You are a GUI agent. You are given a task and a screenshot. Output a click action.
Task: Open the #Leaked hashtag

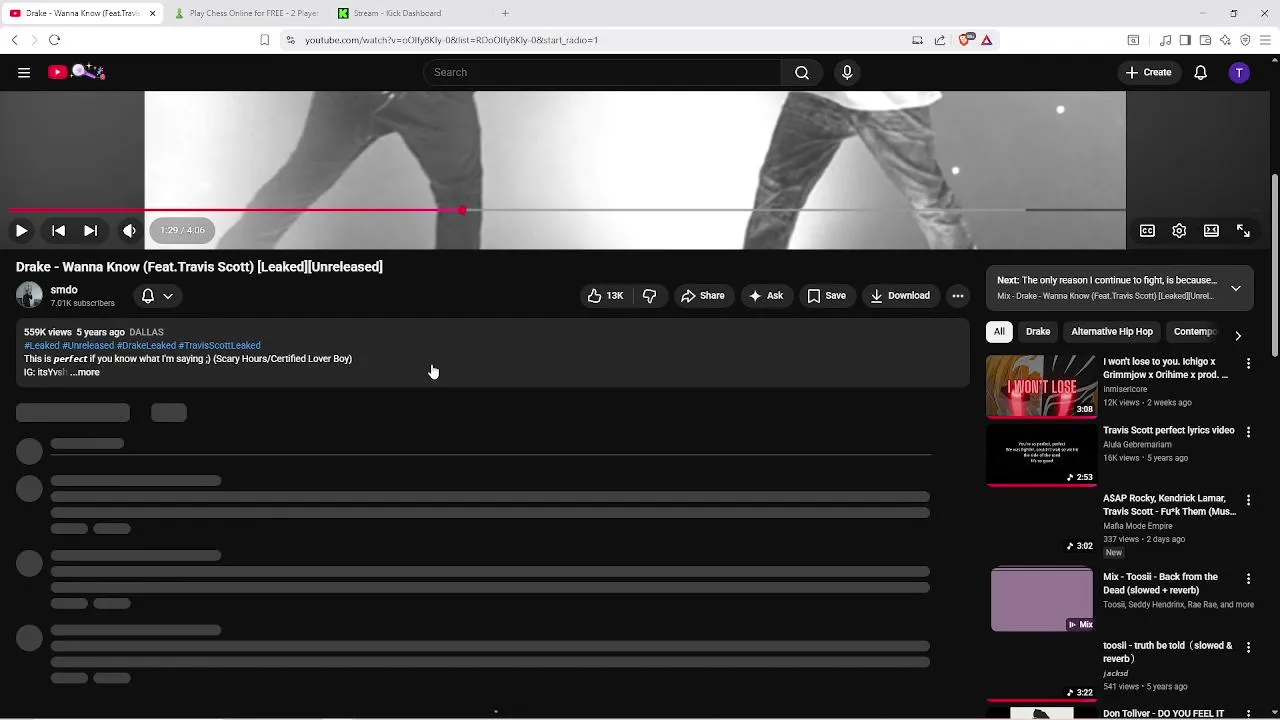click(x=42, y=345)
